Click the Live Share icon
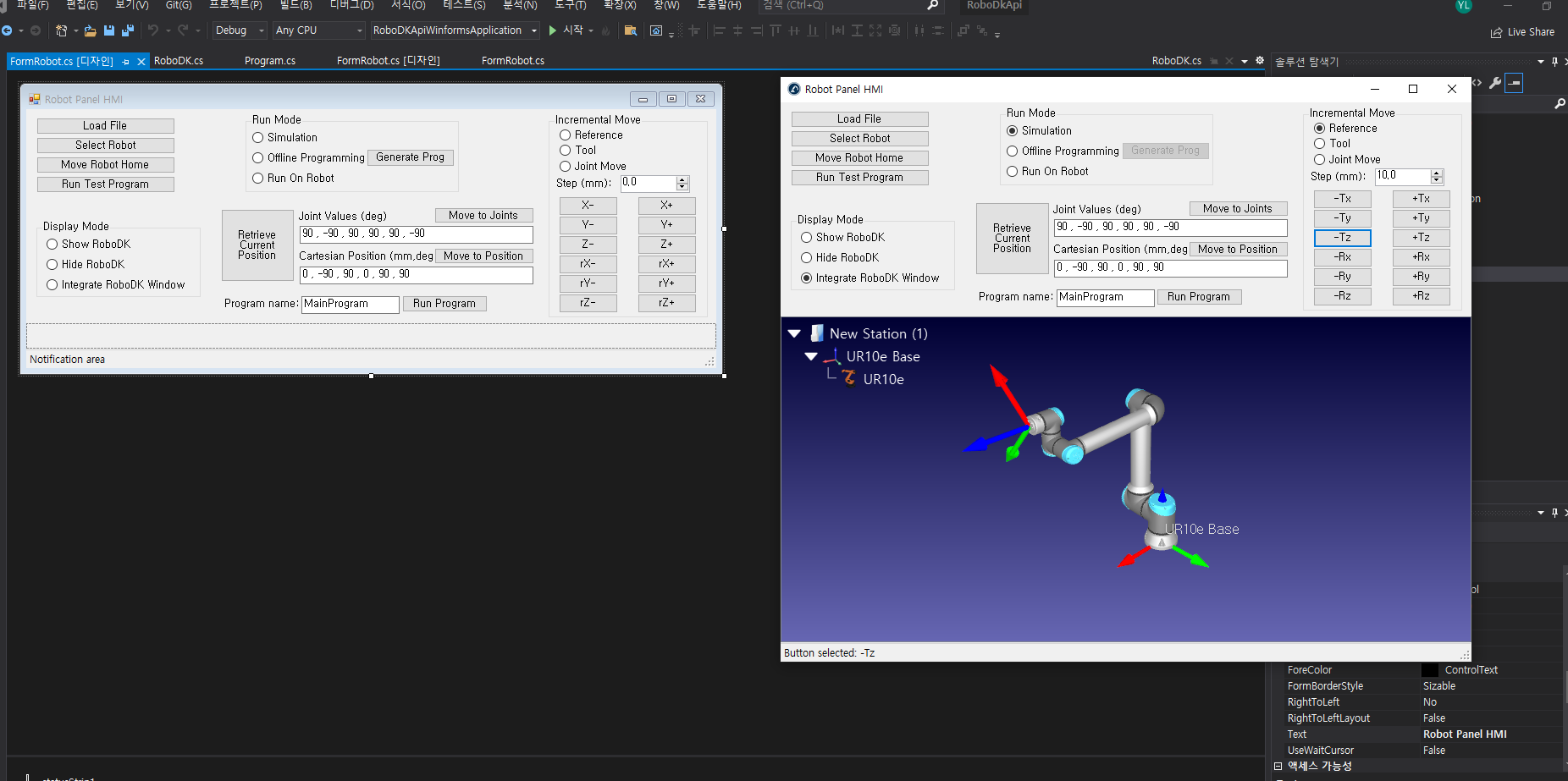 tap(1497, 32)
